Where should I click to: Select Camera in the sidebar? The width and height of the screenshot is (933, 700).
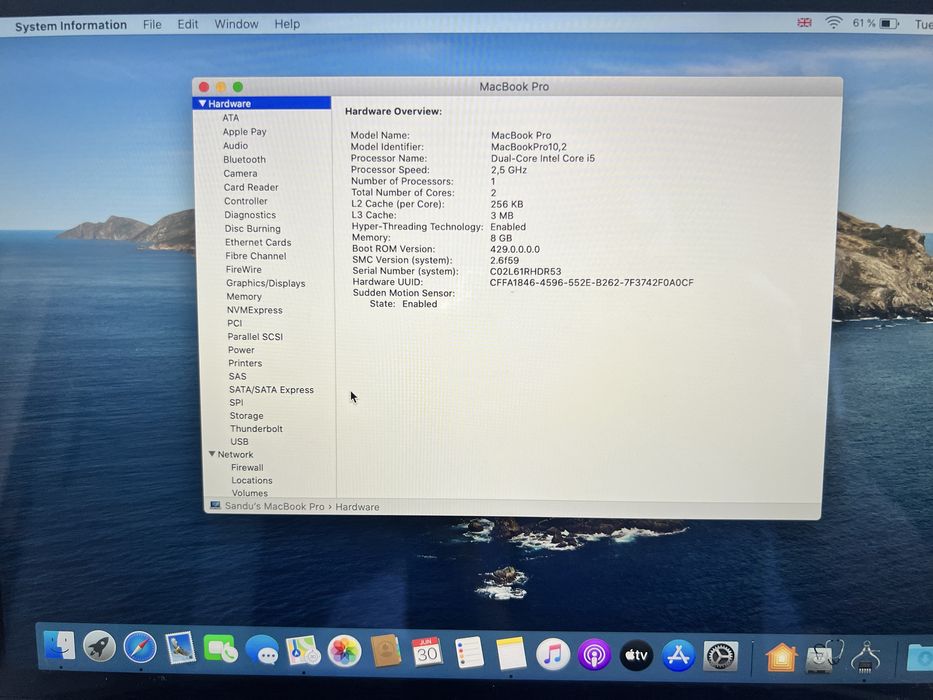pos(240,173)
